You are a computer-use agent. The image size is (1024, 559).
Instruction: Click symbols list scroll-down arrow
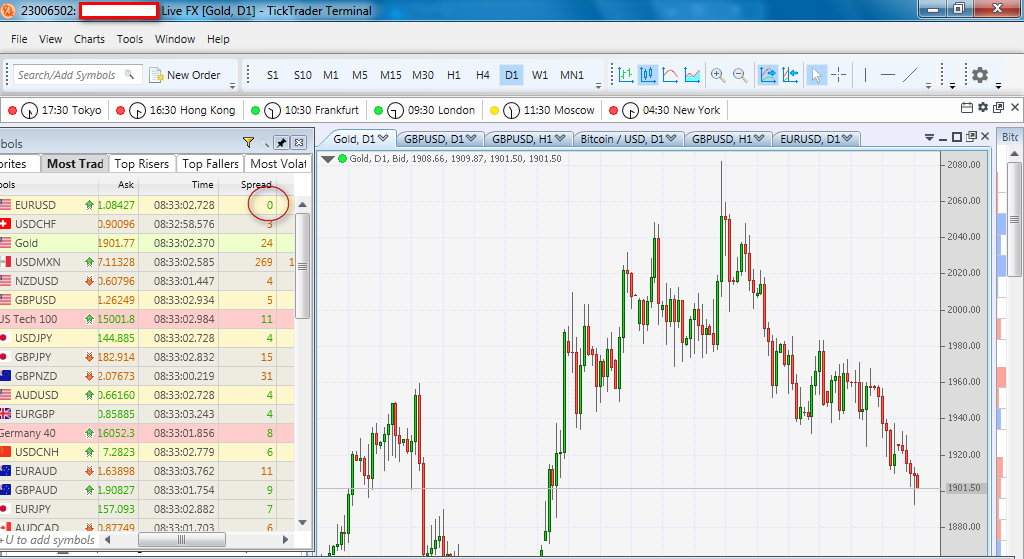(x=302, y=522)
